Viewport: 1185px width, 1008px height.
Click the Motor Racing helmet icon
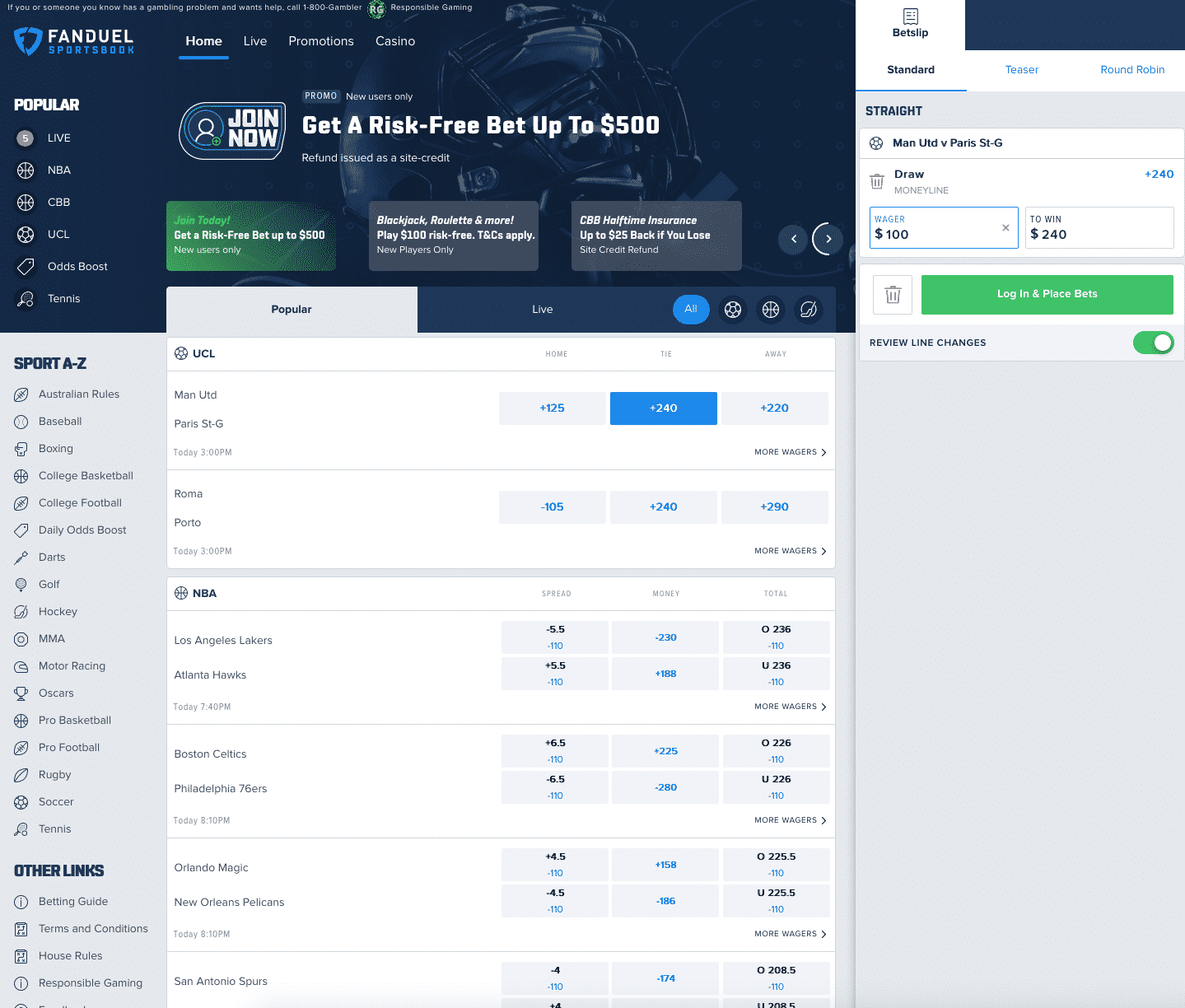click(x=21, y=666)
